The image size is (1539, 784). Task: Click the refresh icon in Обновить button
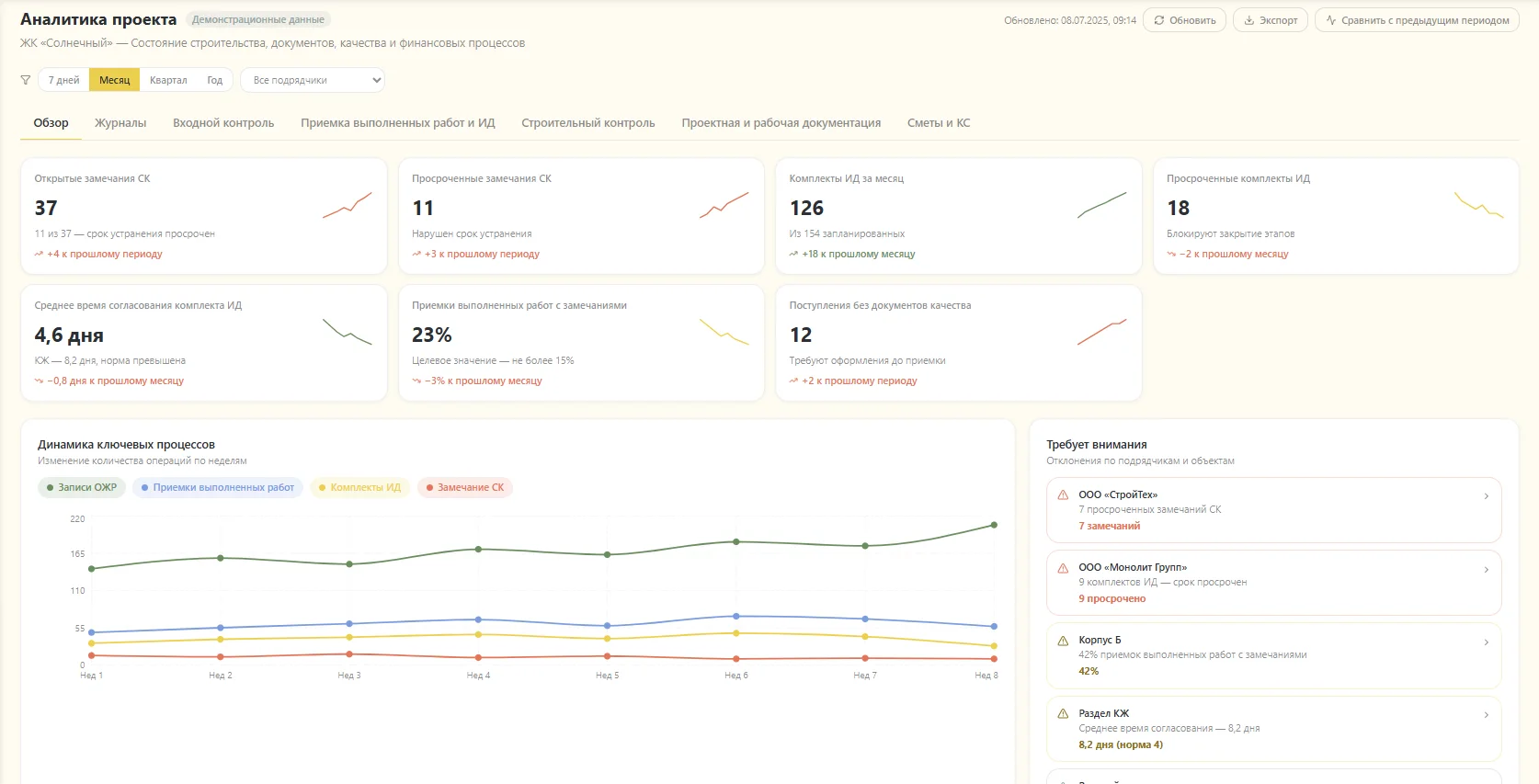(1159, 20)
